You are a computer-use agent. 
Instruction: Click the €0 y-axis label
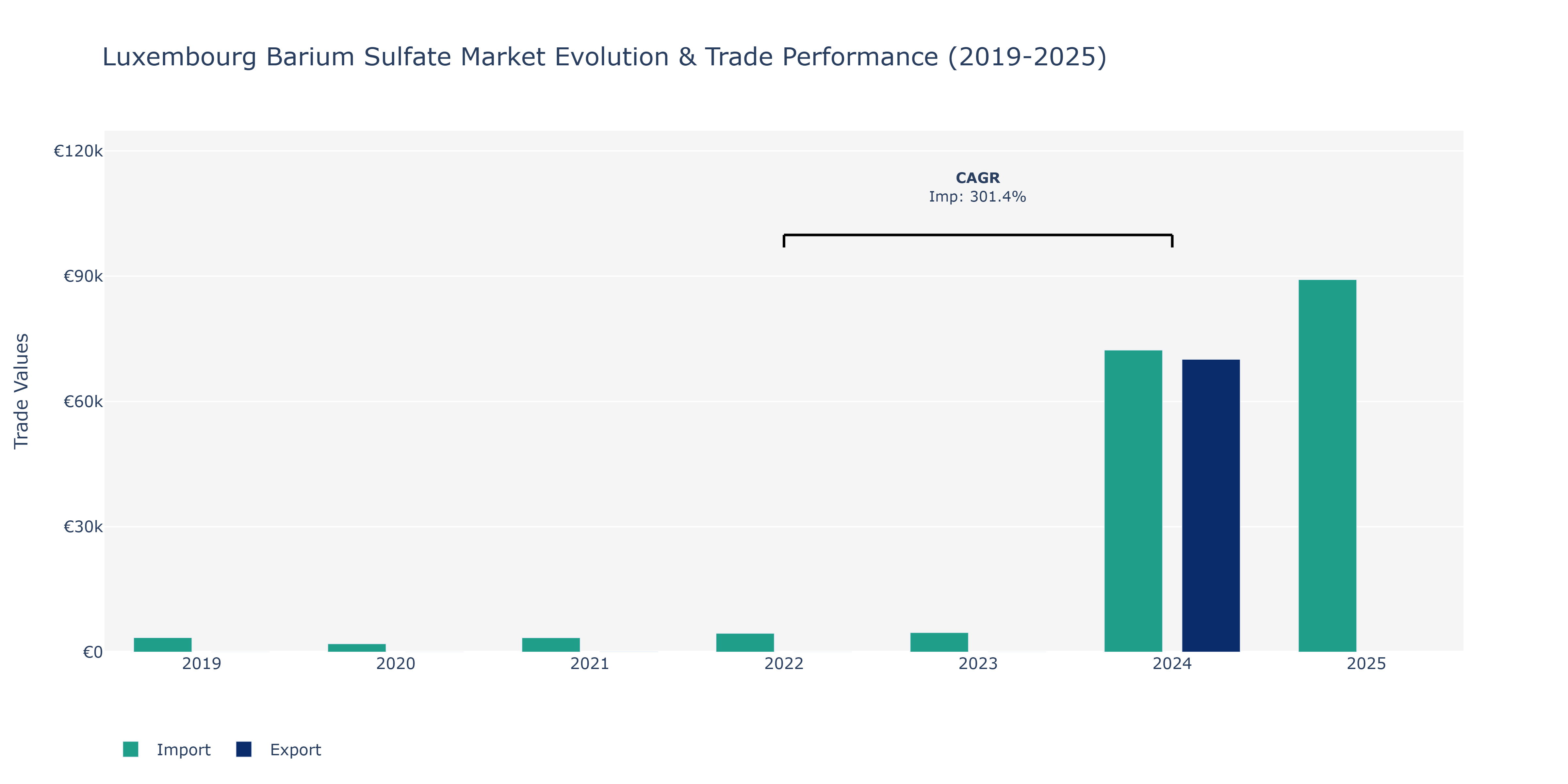coord(93,652)
